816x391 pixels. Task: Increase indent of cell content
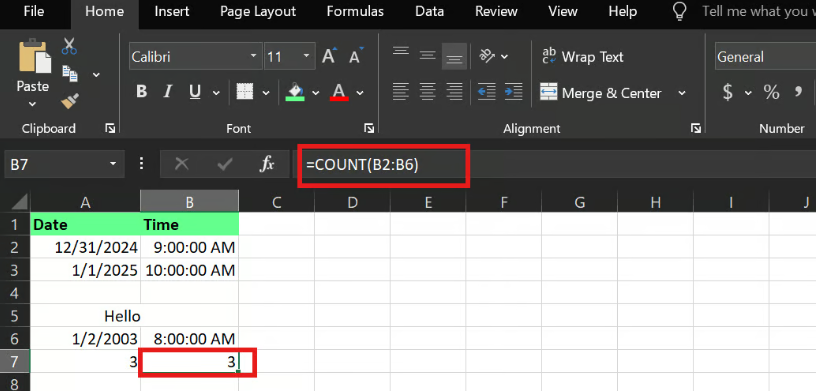(514, 92)
